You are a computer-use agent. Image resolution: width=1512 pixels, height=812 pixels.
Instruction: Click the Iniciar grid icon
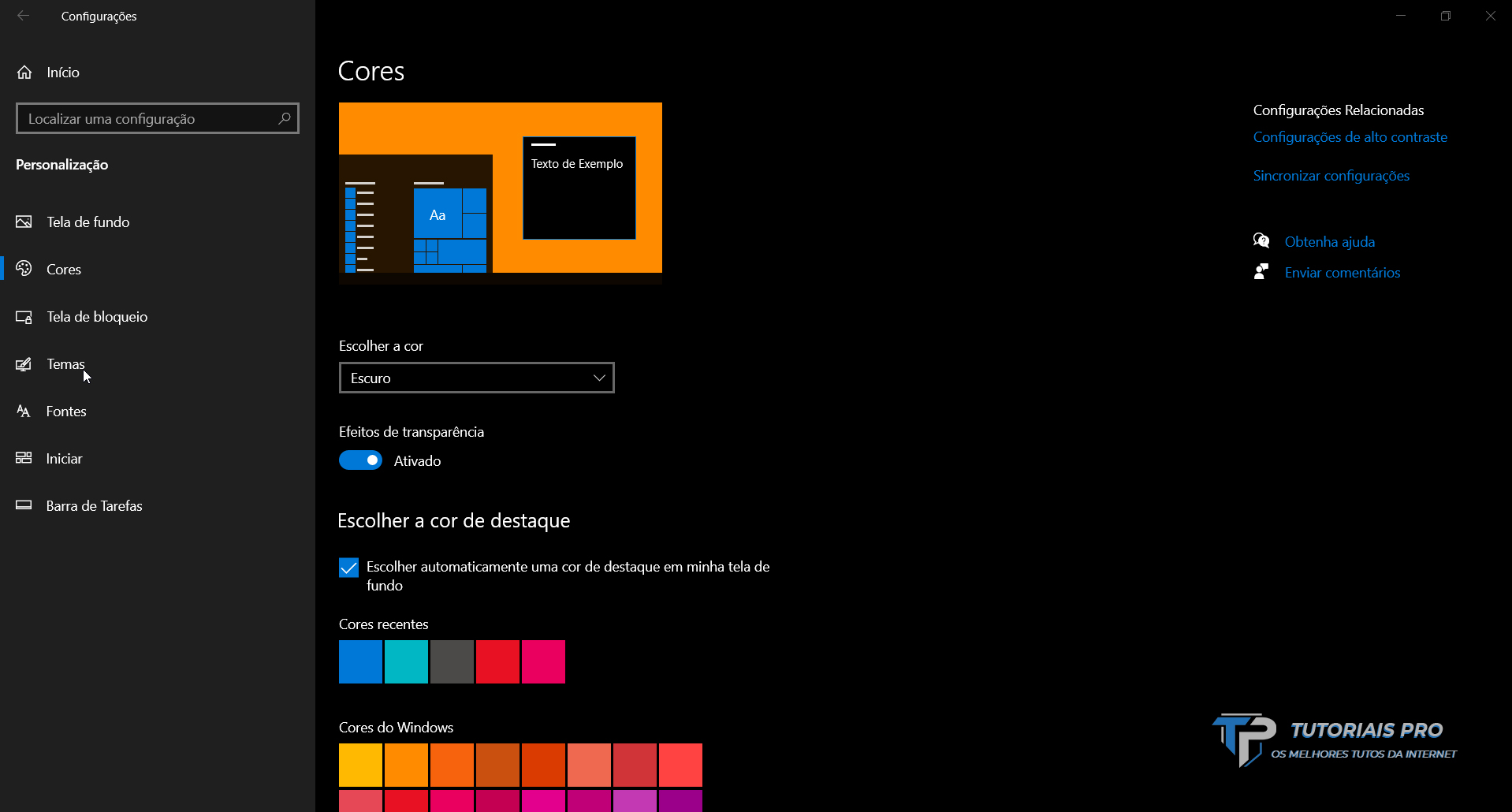tap(23, 458)
